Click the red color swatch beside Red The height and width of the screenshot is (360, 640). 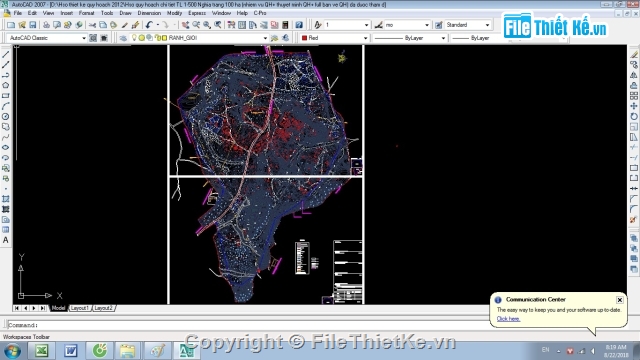[304, 38]
